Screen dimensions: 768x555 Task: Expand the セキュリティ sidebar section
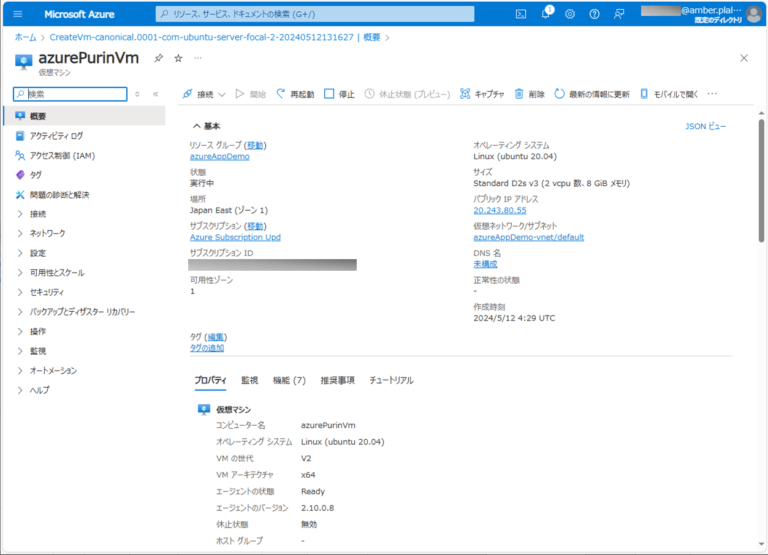click(41, 292)
